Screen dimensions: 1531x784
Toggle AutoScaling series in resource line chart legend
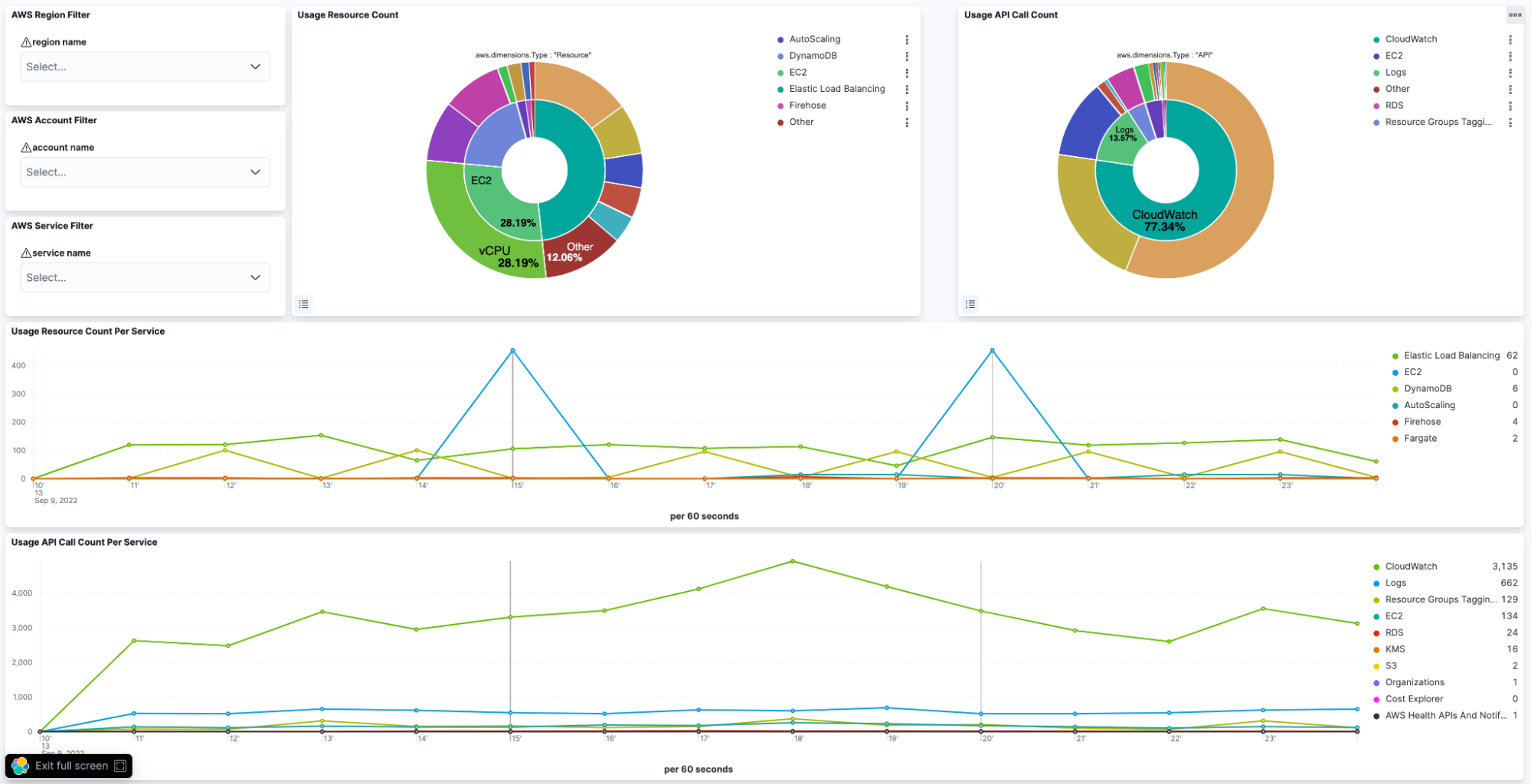(1429, 405)
